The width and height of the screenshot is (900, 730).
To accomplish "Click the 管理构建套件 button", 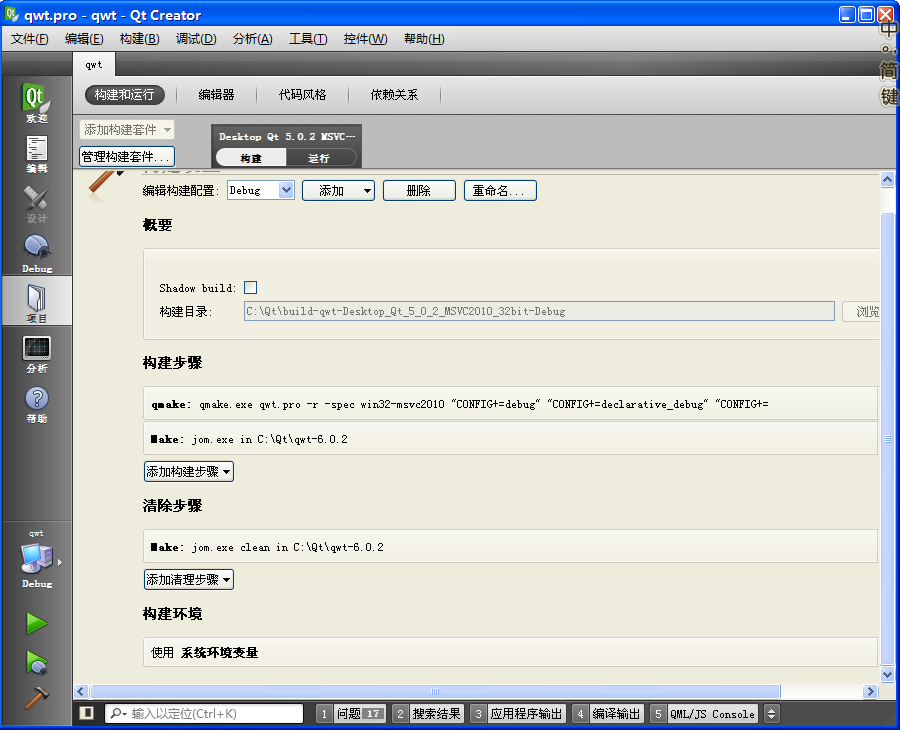I will pyautogui.click(x=127, y=157).
